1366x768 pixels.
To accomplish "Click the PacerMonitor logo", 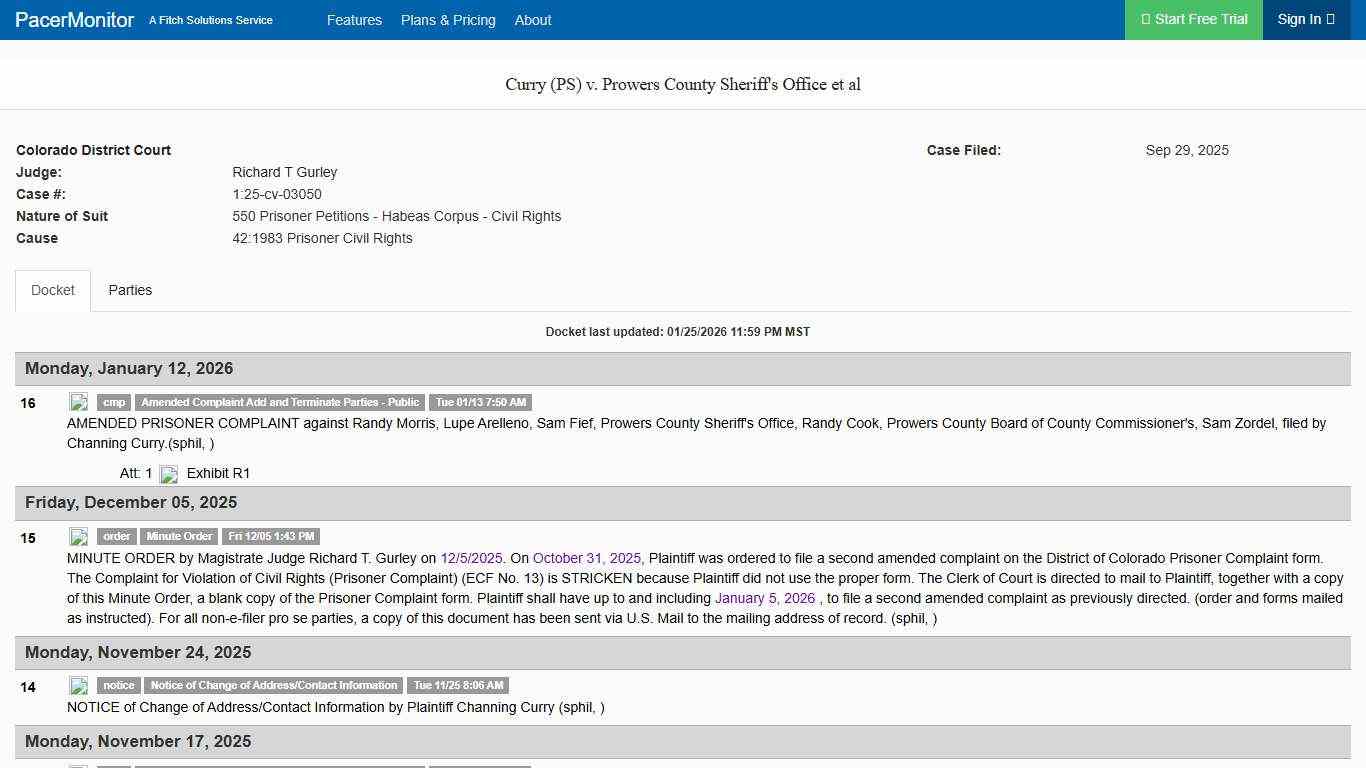I will [x=73, y=20].
